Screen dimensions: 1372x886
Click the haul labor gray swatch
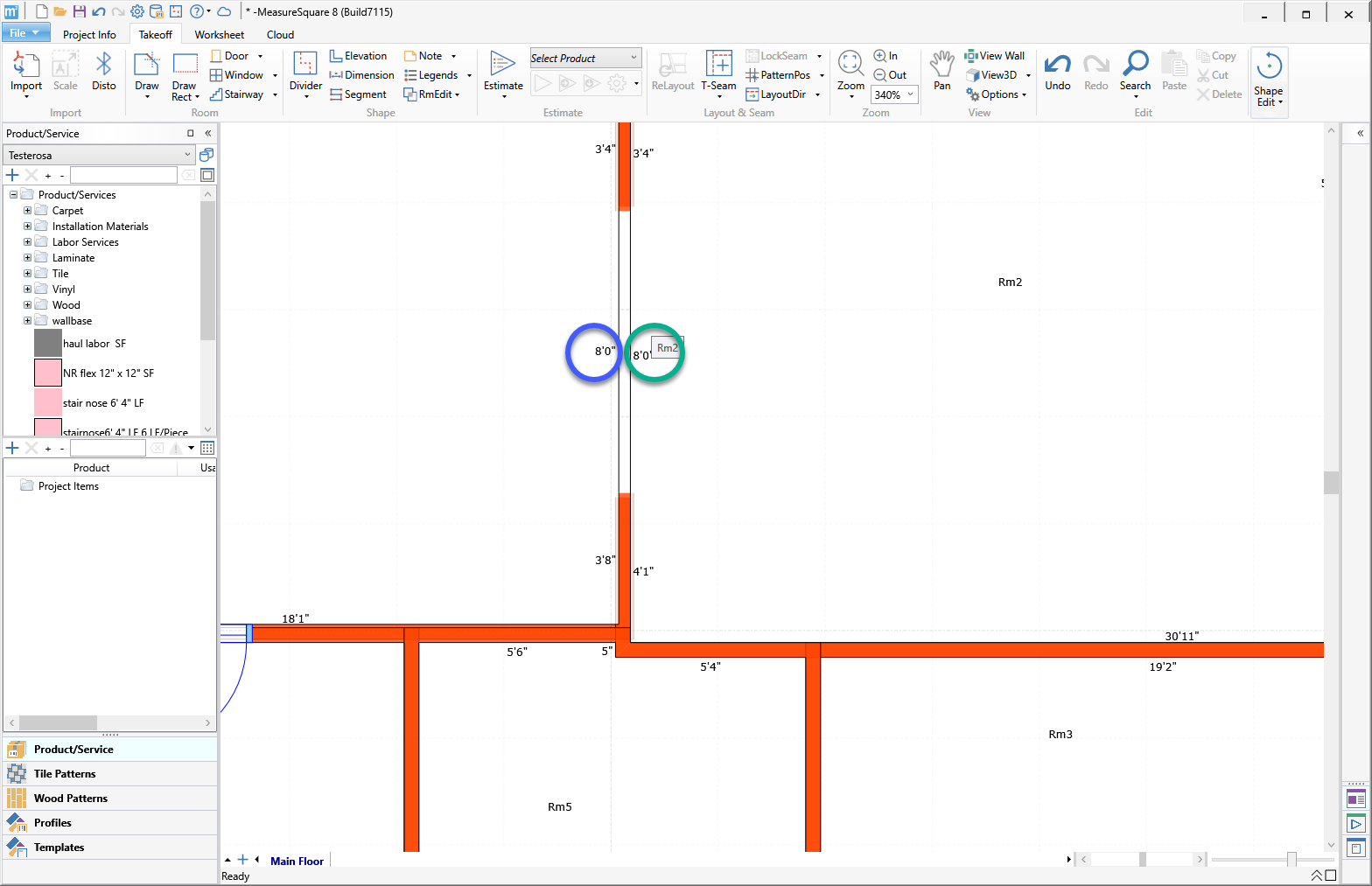(x=48, y=343)
